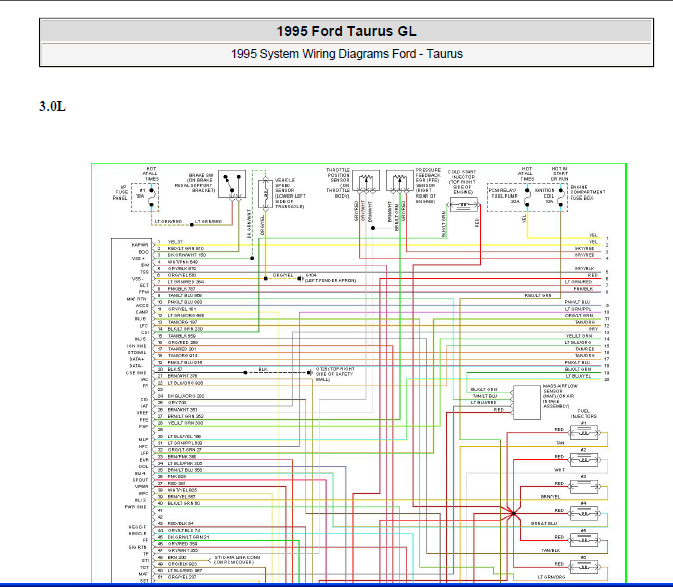Image resolution: width=673 pixels, height=587 pixels.
Task: Click the 'FUEL INJECTORS' label
Action: [x=584, y=413]
